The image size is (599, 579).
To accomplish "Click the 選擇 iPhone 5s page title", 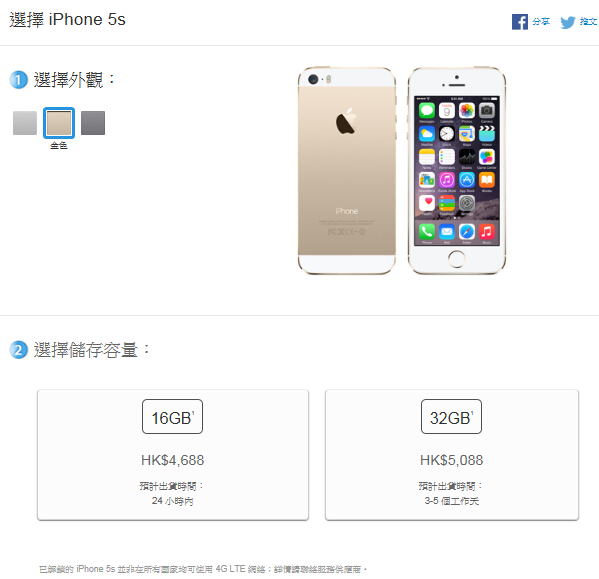I will [67, 20].
